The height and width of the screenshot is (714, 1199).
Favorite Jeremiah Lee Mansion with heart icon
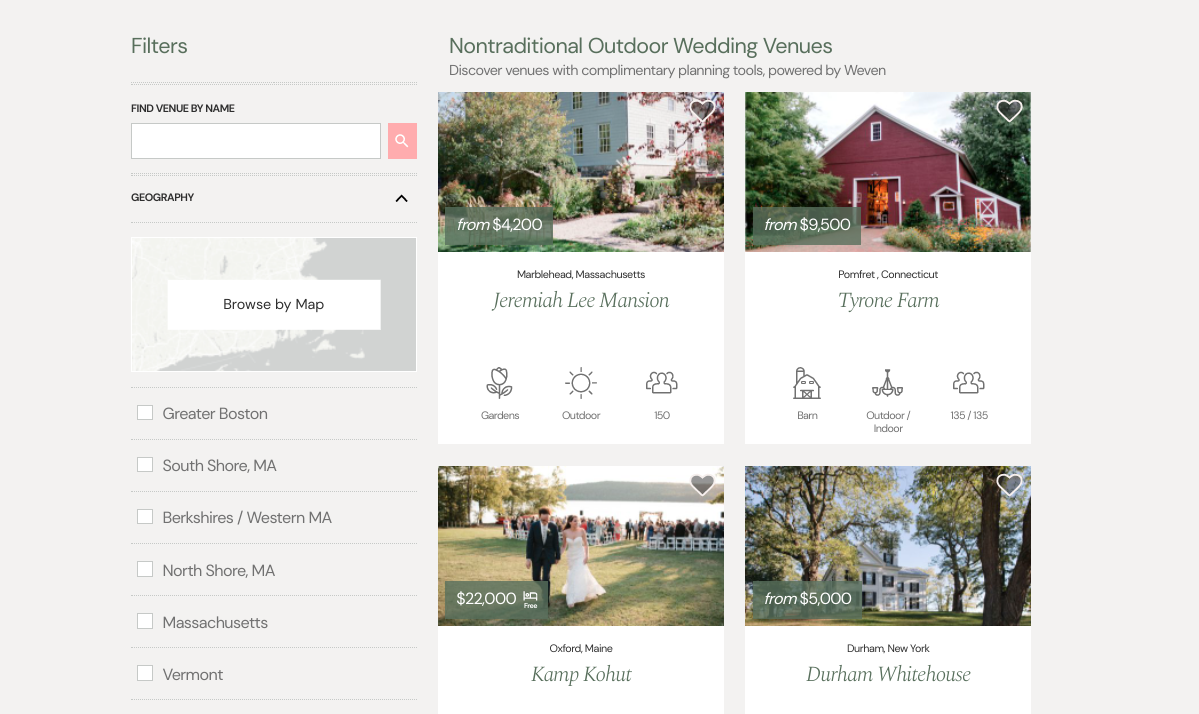pyautogui.click(x=702, y=111)
